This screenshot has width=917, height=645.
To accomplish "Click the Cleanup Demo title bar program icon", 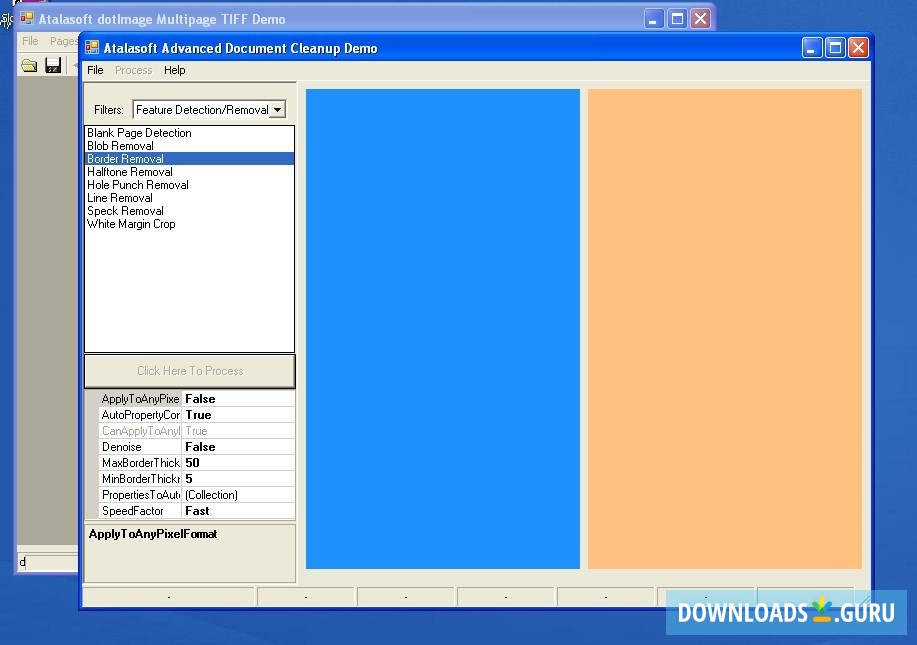I will 91,47.
